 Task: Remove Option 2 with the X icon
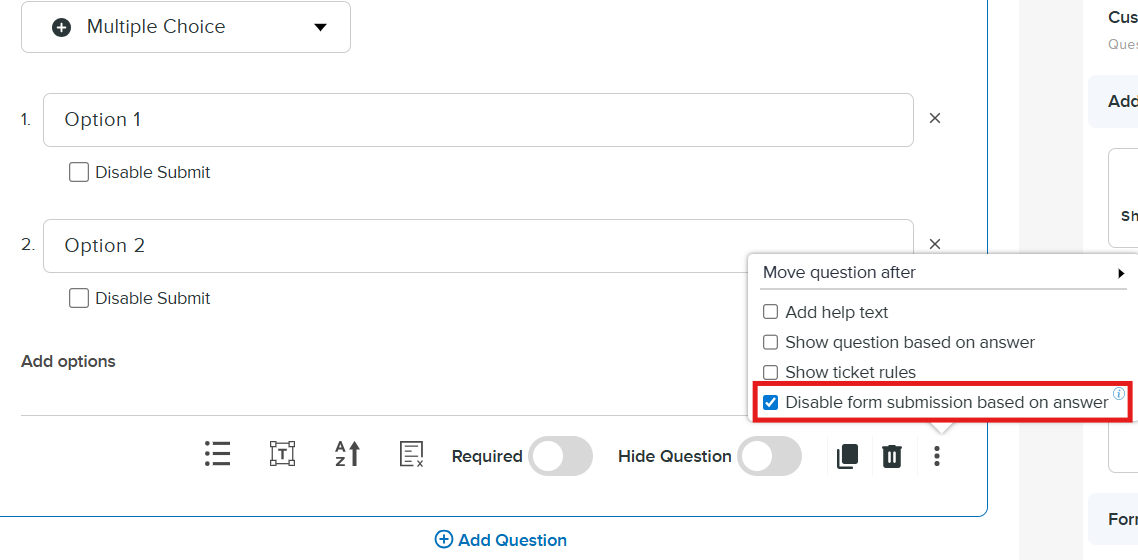pyautogui.click(x=935, y=244)
